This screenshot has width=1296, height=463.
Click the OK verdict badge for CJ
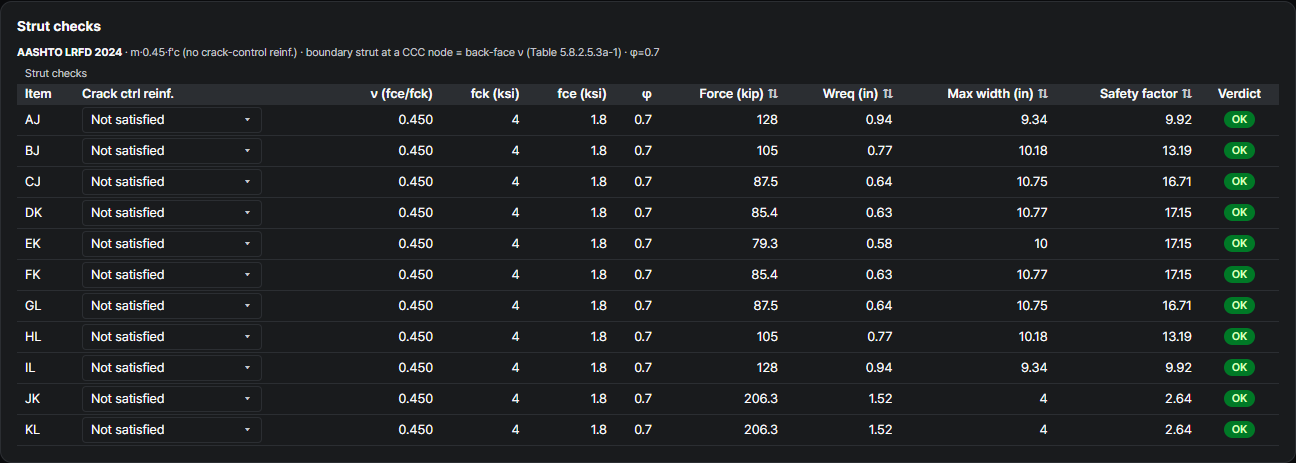(1239, 182)
